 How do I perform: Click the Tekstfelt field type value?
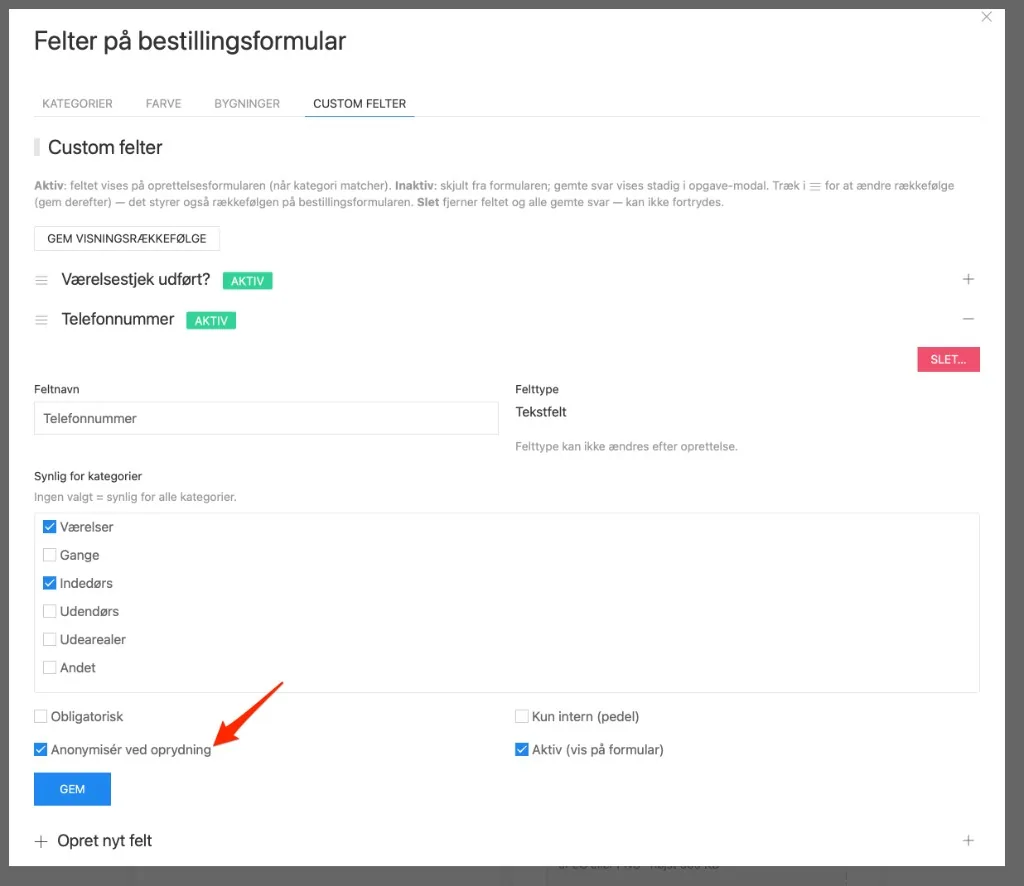coord(541,412)
